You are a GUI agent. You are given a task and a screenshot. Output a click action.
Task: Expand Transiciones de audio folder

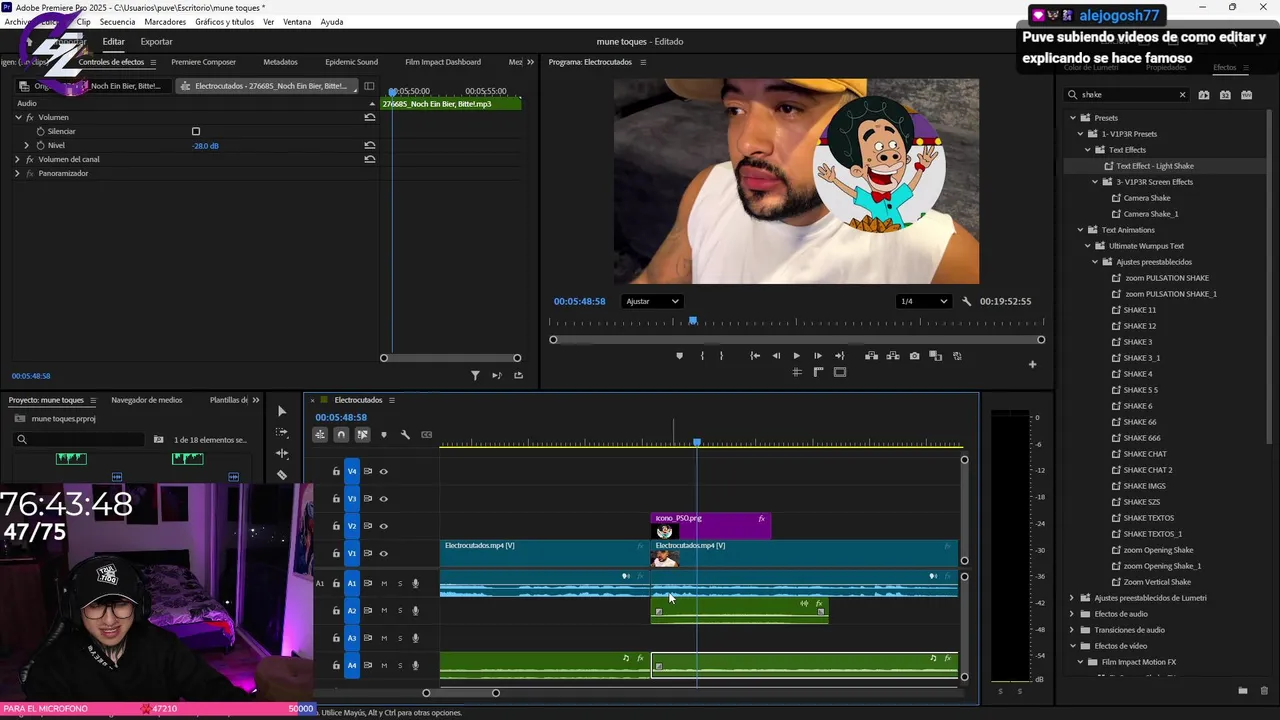pyautogui.click(x=1073, y=630)
